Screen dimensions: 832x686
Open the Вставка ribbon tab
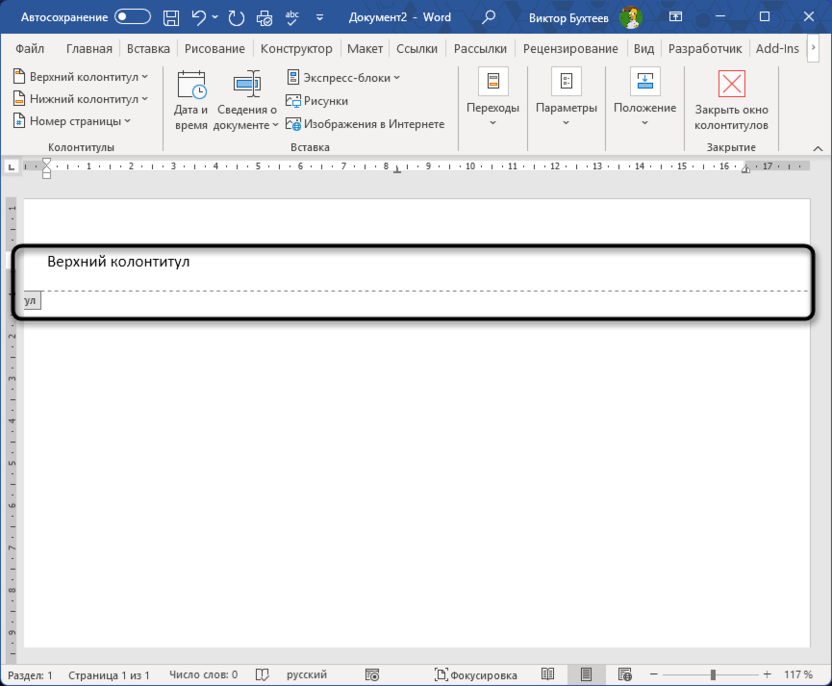148,47
